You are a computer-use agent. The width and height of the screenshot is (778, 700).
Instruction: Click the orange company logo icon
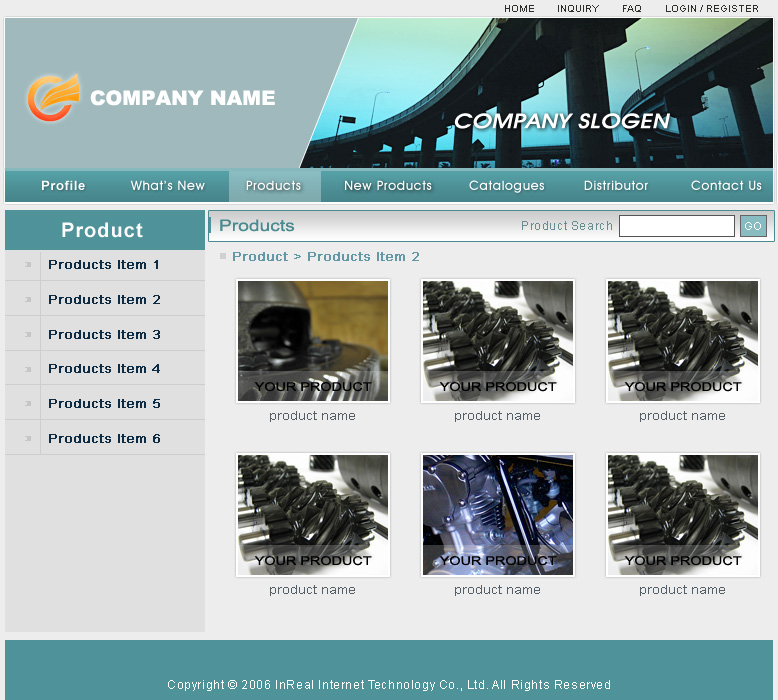[52, 98]
